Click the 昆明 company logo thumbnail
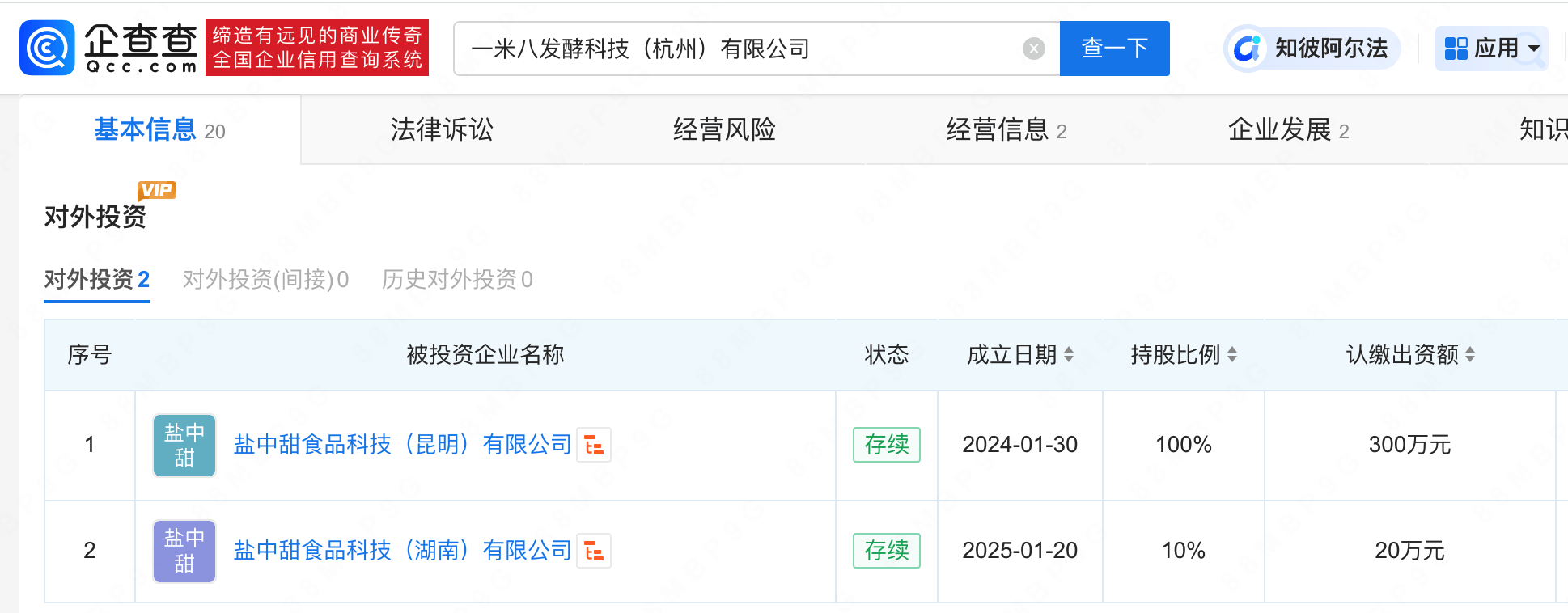This screenshot has height=613, width=1568. (x=184, y=446)
